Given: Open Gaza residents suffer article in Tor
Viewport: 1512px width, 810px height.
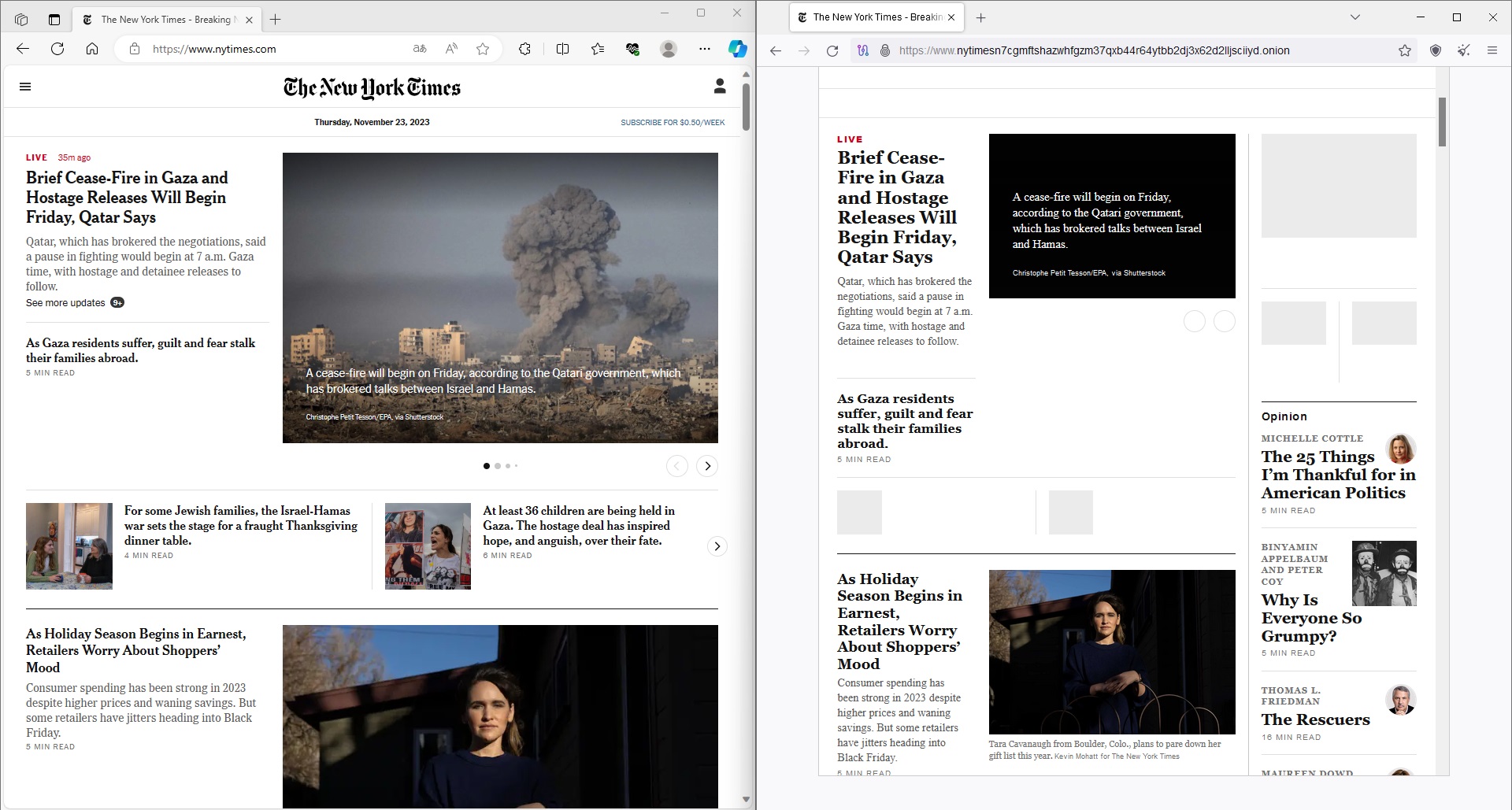Looking at the screenshot, I should 905,421.
